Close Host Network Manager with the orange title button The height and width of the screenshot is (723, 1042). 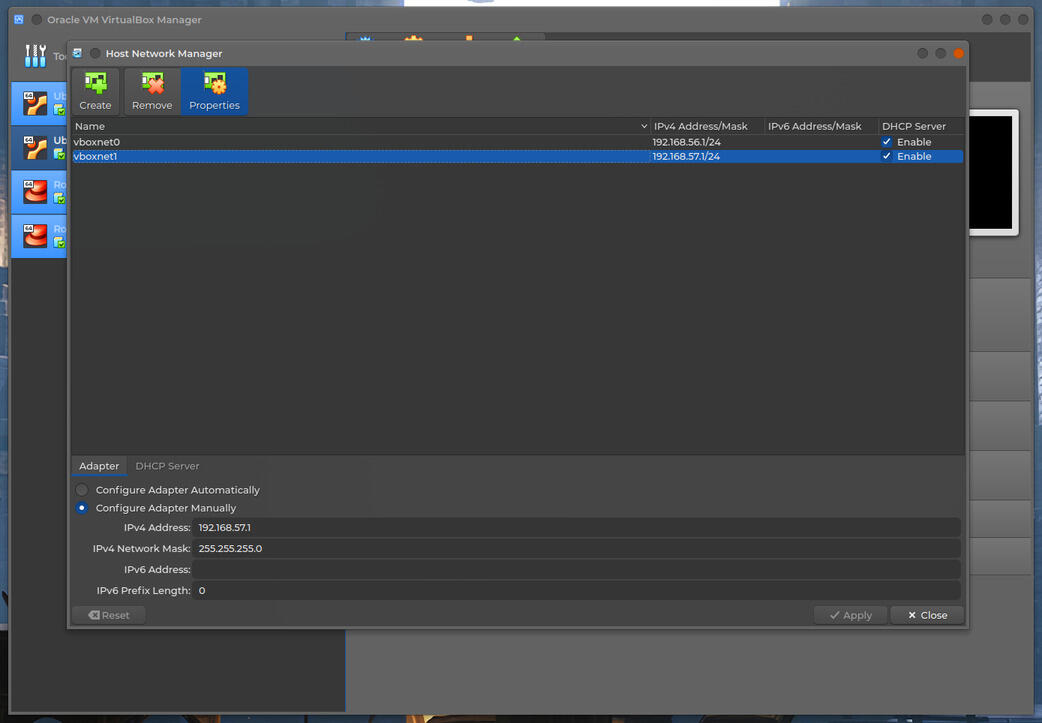958,53
